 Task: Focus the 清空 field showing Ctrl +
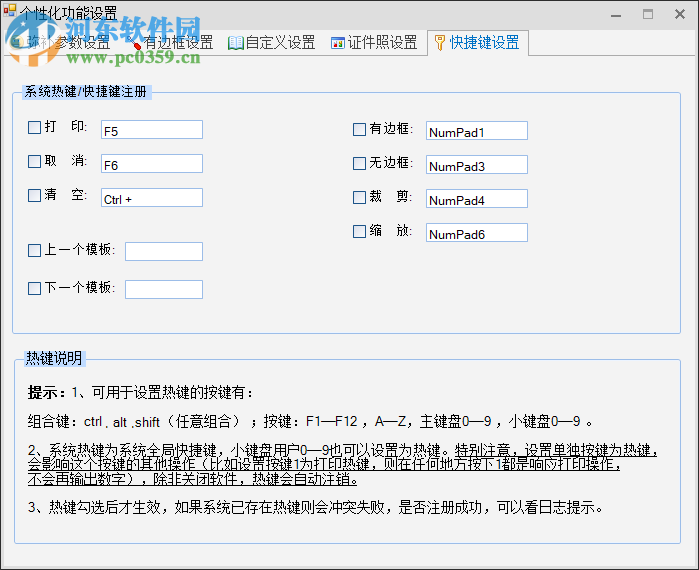[152, 197]
